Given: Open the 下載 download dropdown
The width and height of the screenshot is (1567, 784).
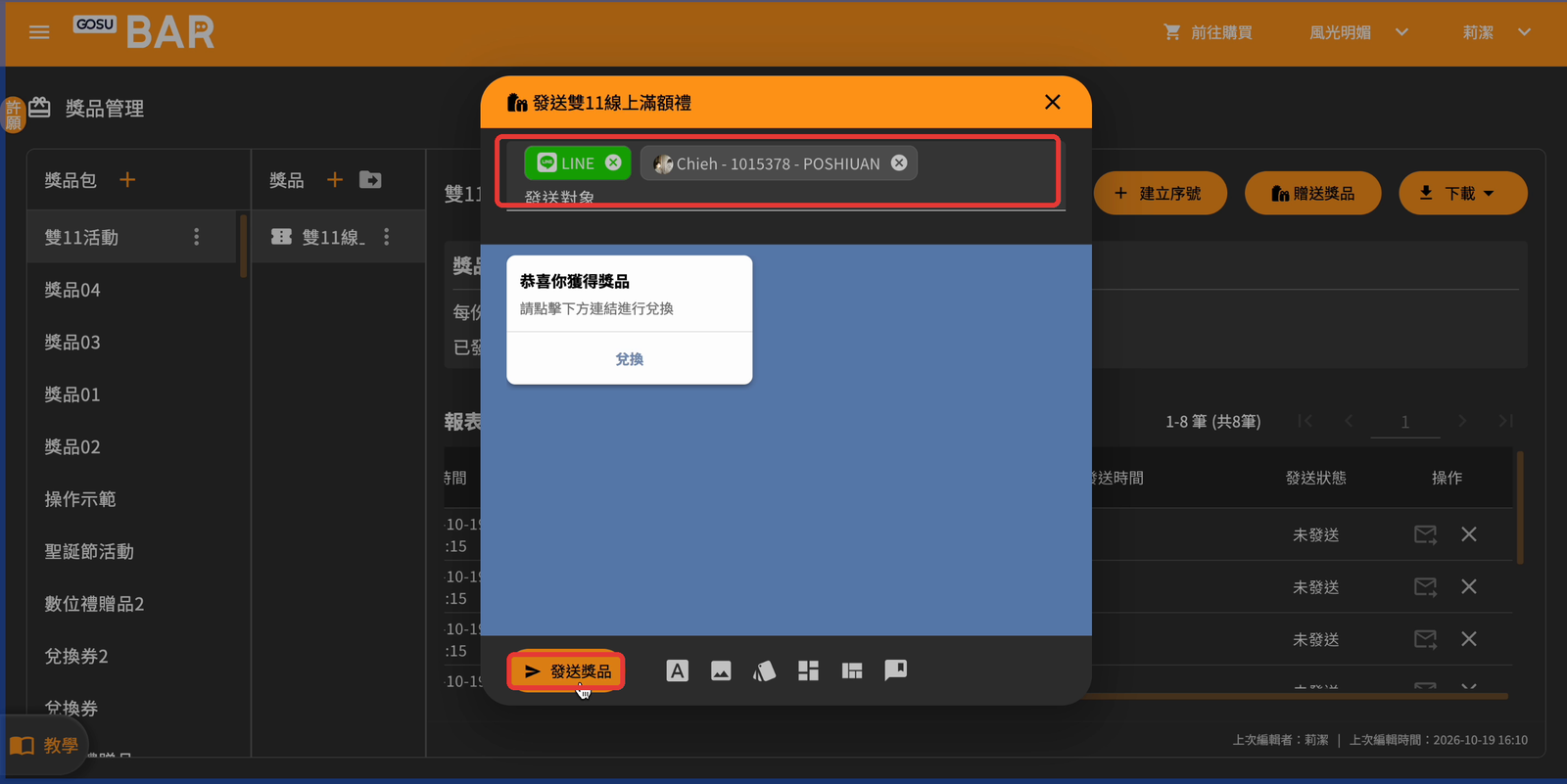Looking at the screenshot, I should [1463, 193].
